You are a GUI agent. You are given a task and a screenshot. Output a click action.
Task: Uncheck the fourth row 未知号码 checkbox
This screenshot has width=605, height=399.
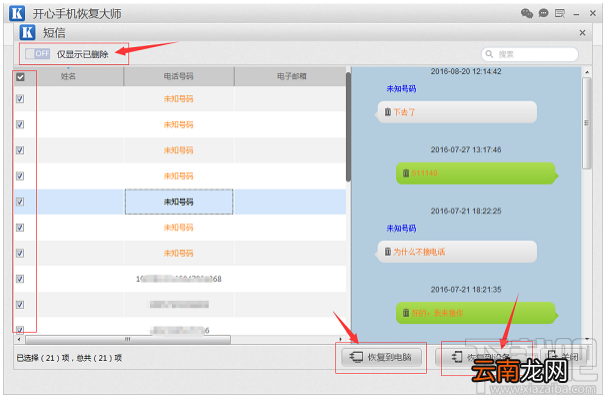point(20,176)
